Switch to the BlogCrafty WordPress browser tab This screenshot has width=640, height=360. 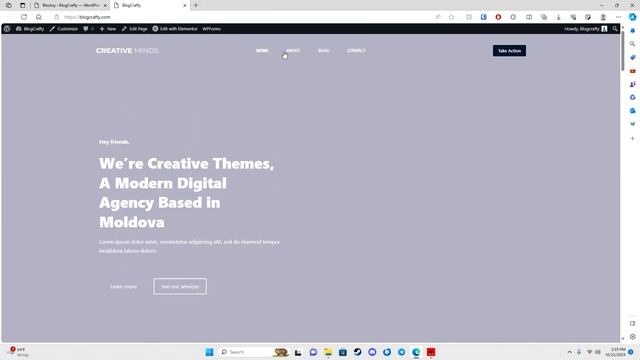[x=70, y=5]
